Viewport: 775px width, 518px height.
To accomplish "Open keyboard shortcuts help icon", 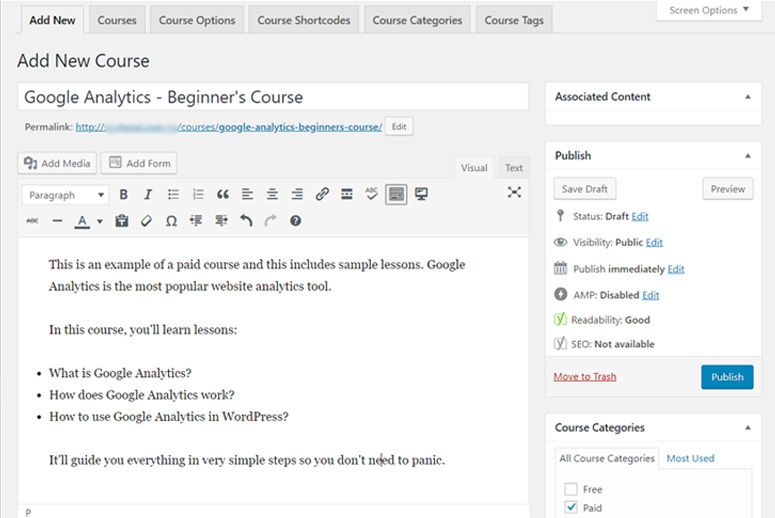I will (x=296, y=221).
